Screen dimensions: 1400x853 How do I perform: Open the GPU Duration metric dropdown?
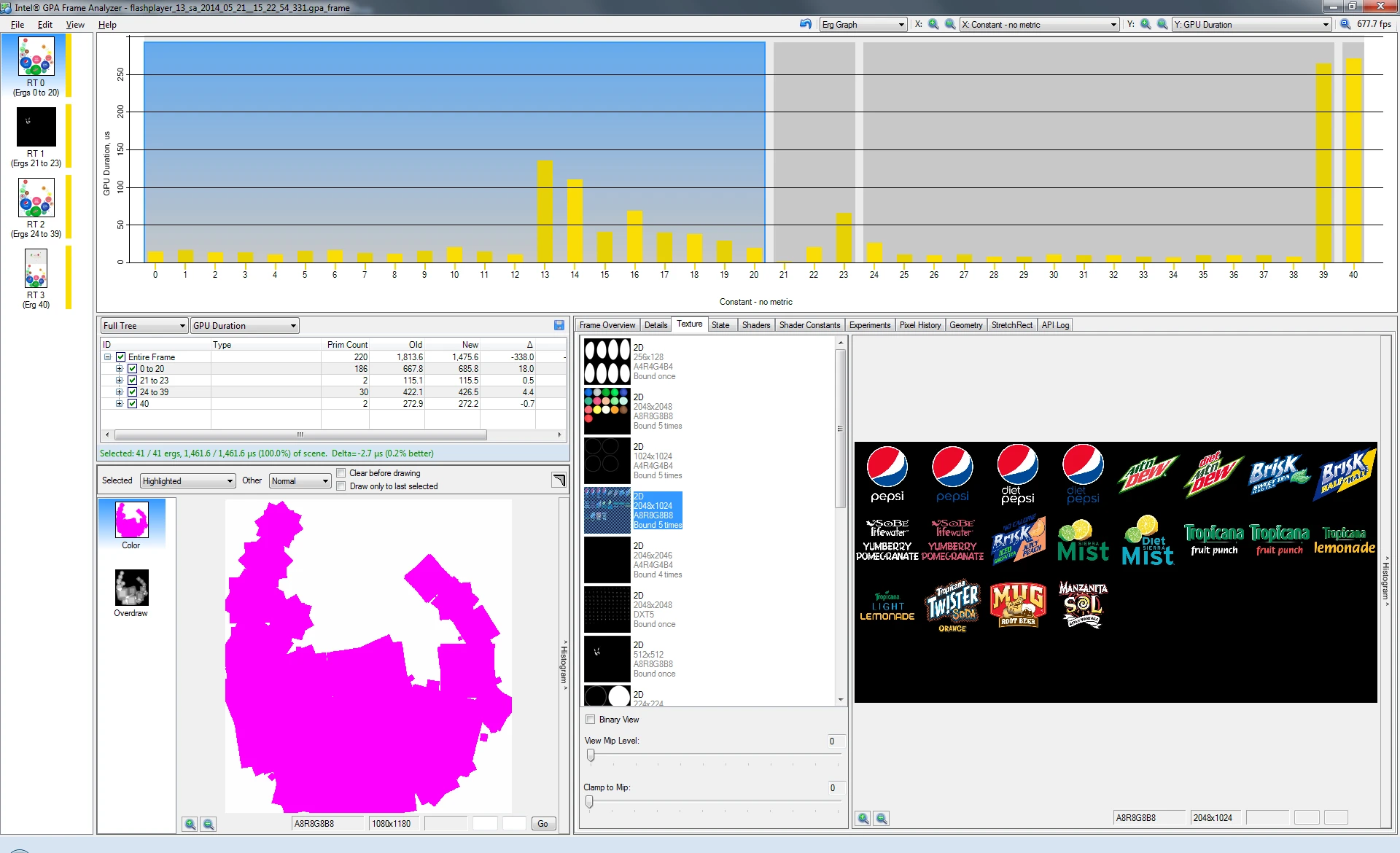(x=245, y=326)
